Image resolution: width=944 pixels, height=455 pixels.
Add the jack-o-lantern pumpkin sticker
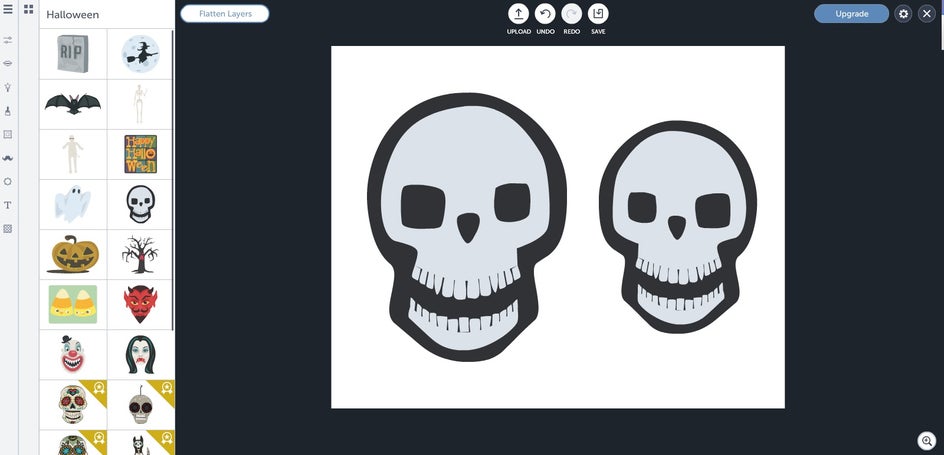pyautogui.click(x=73, y=254)
